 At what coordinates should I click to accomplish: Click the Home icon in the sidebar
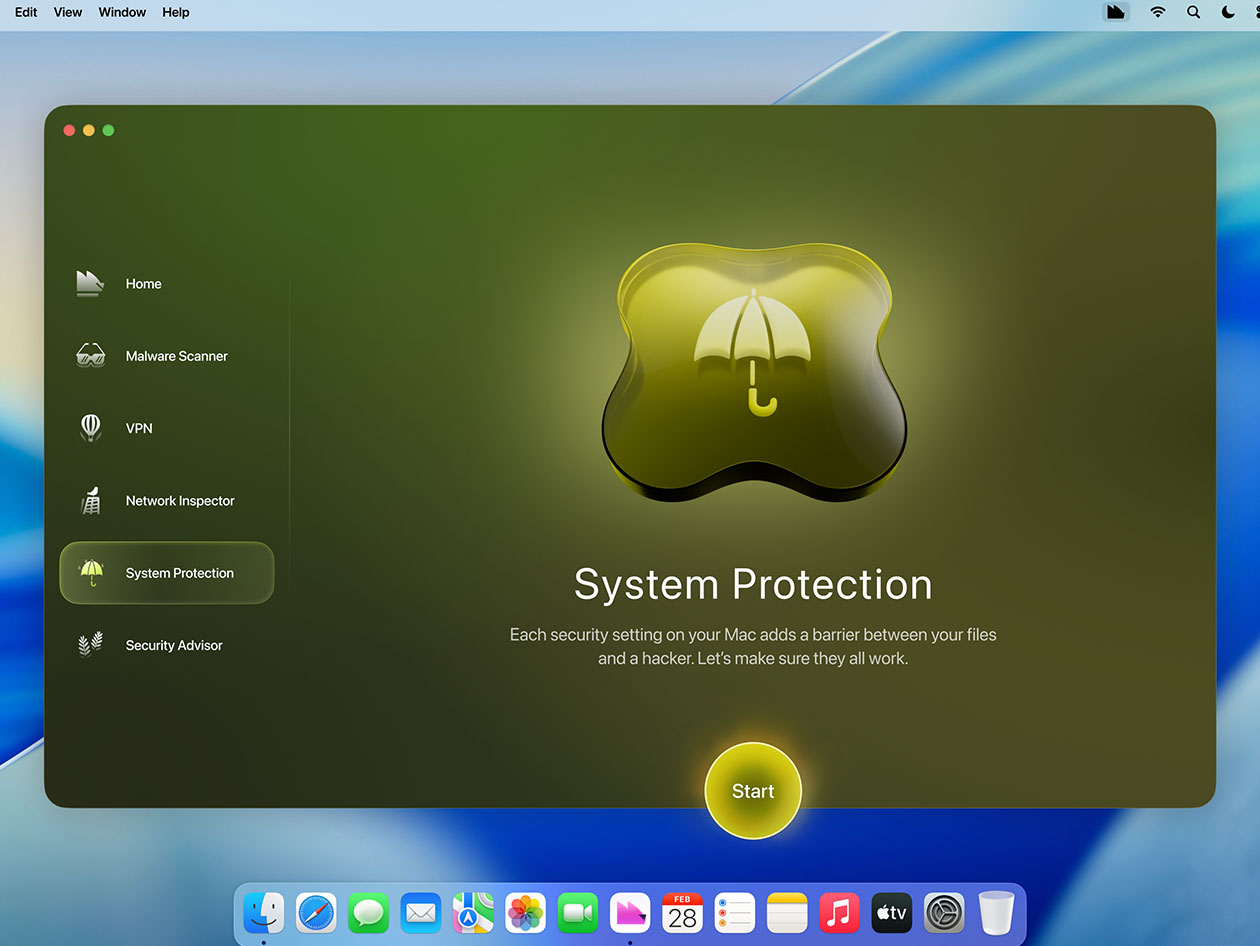click(90, 283)
